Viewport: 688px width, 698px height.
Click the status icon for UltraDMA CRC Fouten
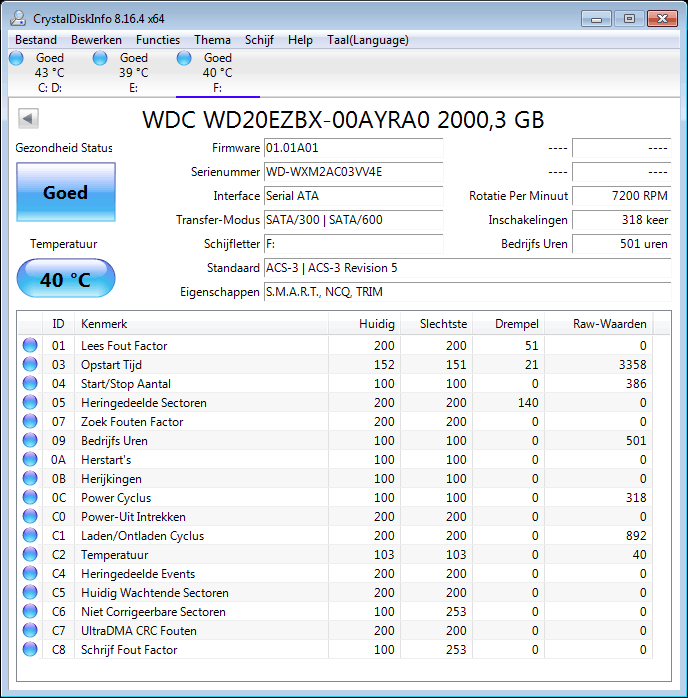[x=30, y=630]
